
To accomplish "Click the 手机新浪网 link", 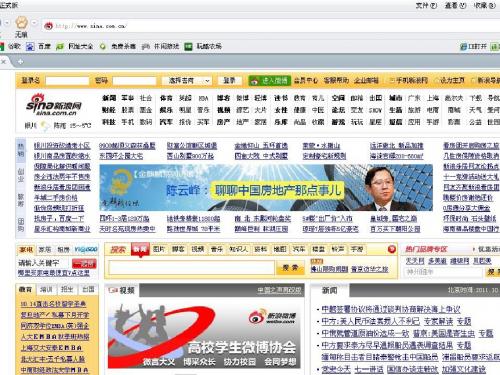I will (x=412, y=81).
